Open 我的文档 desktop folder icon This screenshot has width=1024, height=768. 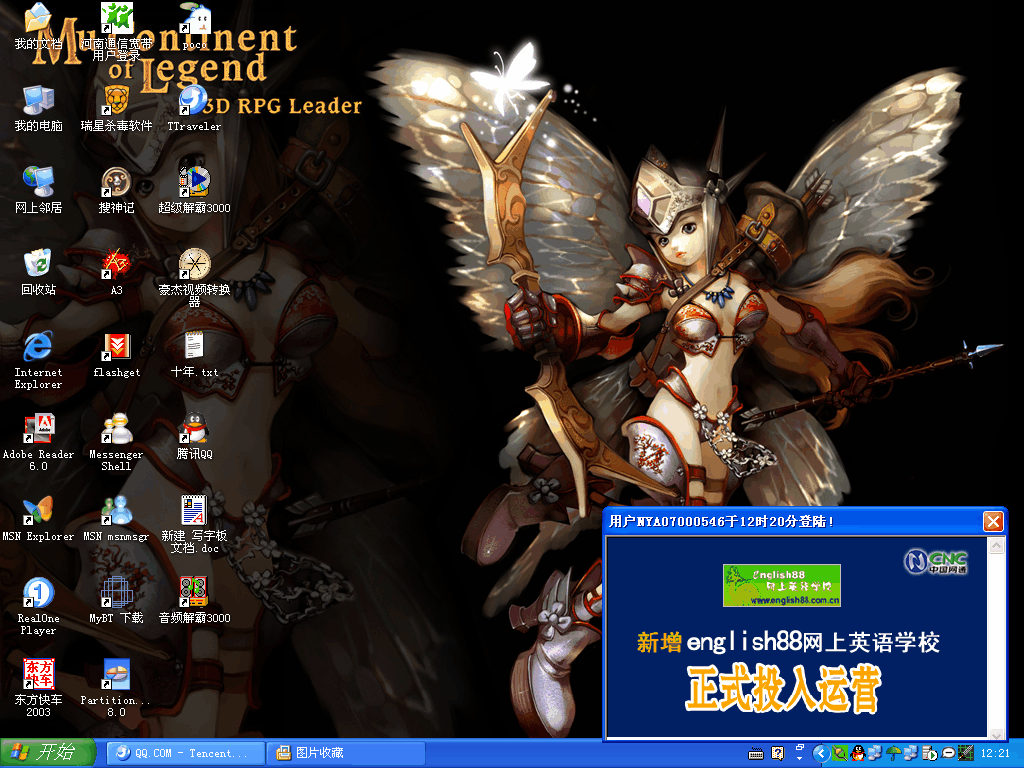(x=38, y=27)
